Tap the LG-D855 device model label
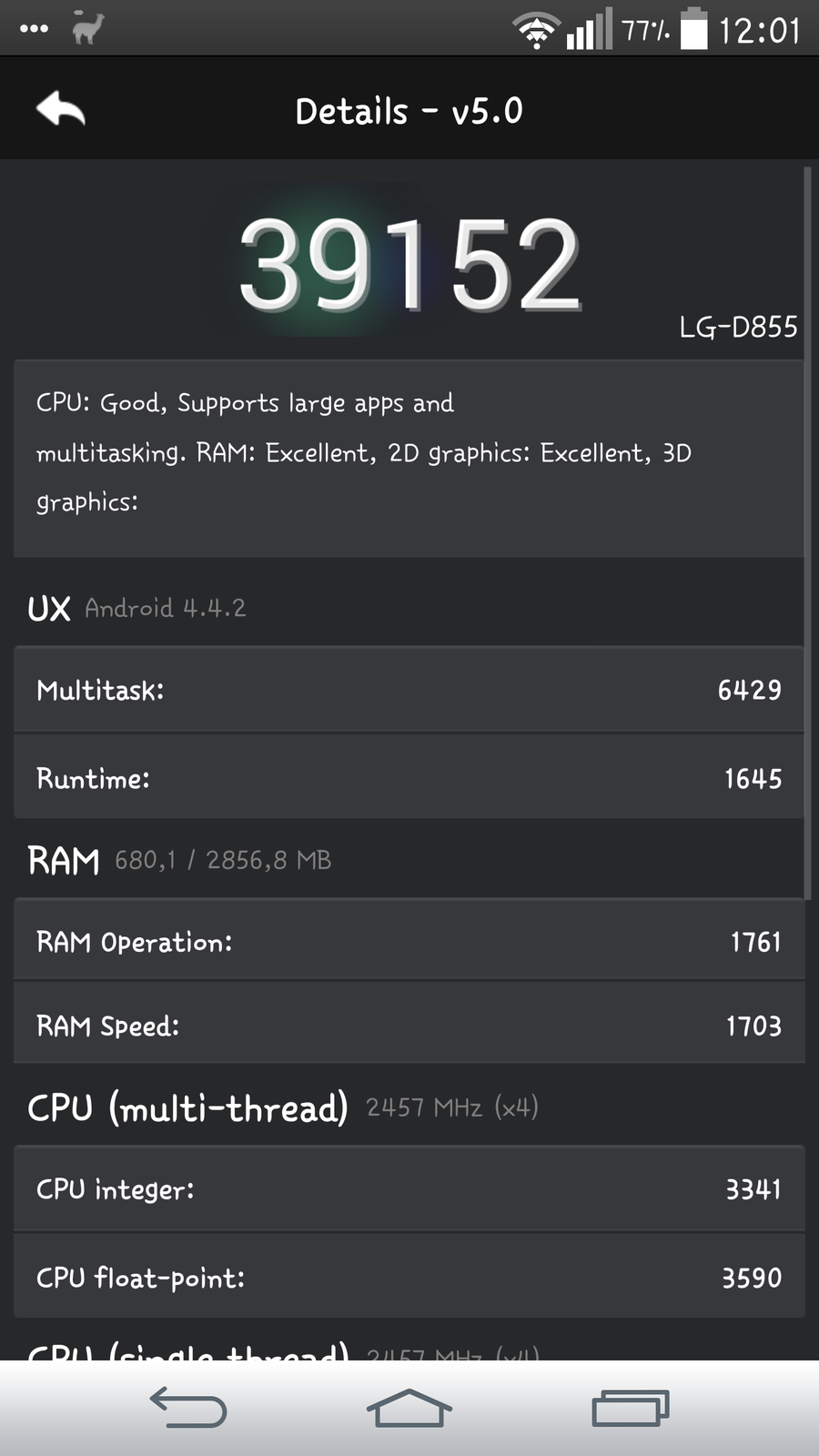Viewport: 819px width, 1456px height. coord(738,327)
